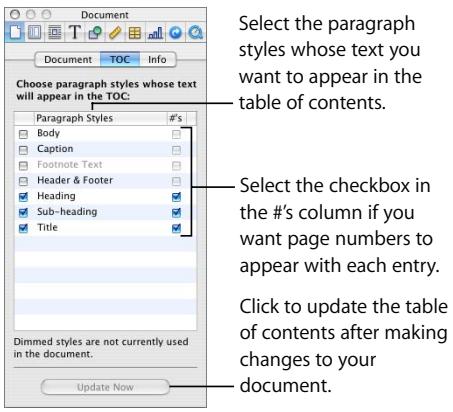This screenshot has width=453, height=412.
Task: Enable the Caption paragraph style checkbox
Action: pyautogui.click(x=23, y=150)
